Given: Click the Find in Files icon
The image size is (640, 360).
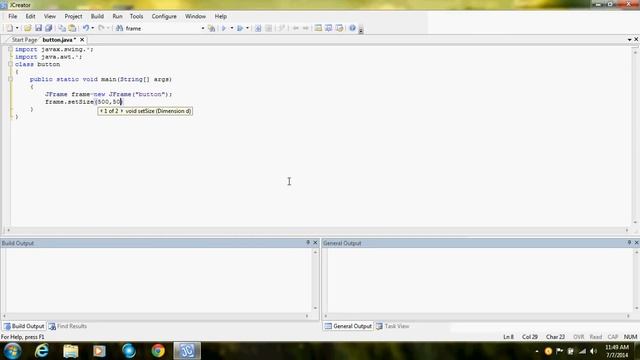Looking at the screenshot, I should pos(211,28).
